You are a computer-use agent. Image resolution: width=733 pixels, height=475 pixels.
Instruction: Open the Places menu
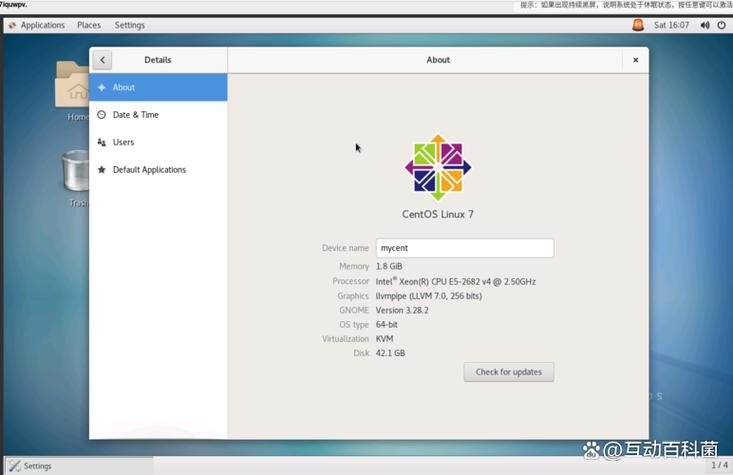click(89, 25)
